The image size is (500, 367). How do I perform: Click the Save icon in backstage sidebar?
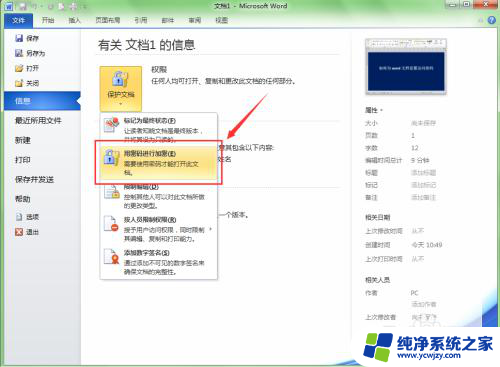click(19, 38)
